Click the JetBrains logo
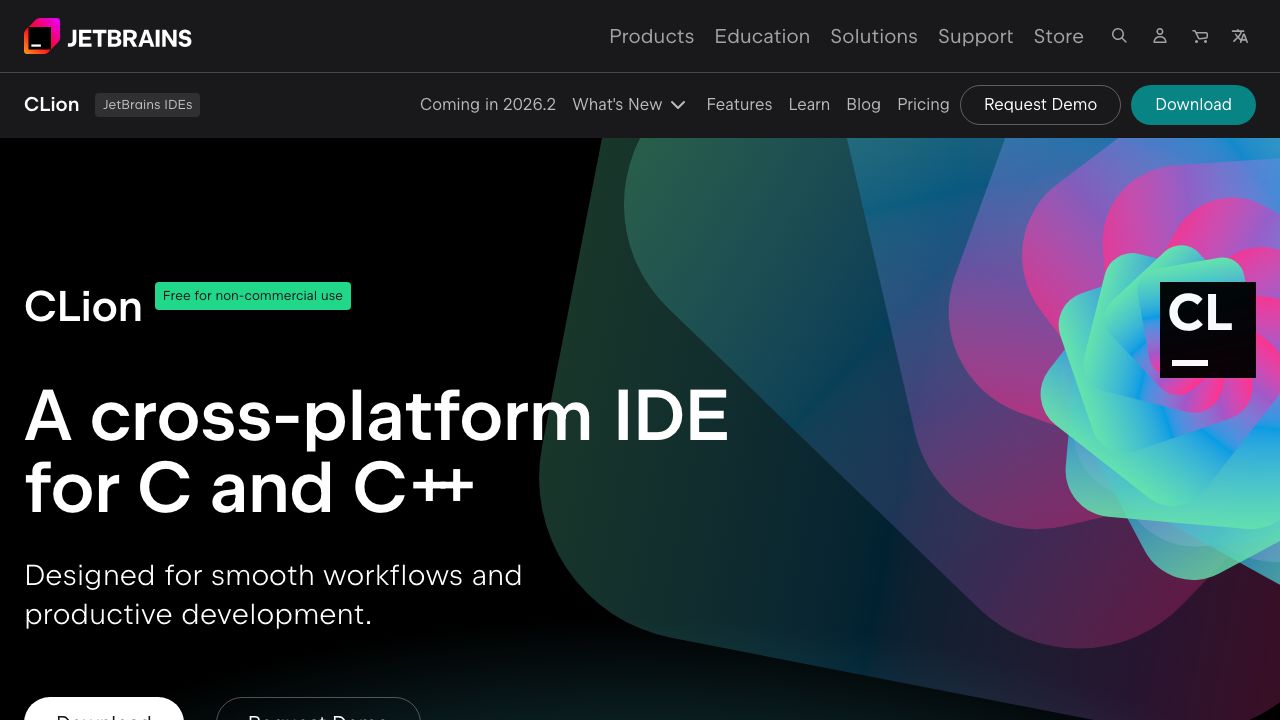This screenshot has width=1280, height=720. click(108, 37)
